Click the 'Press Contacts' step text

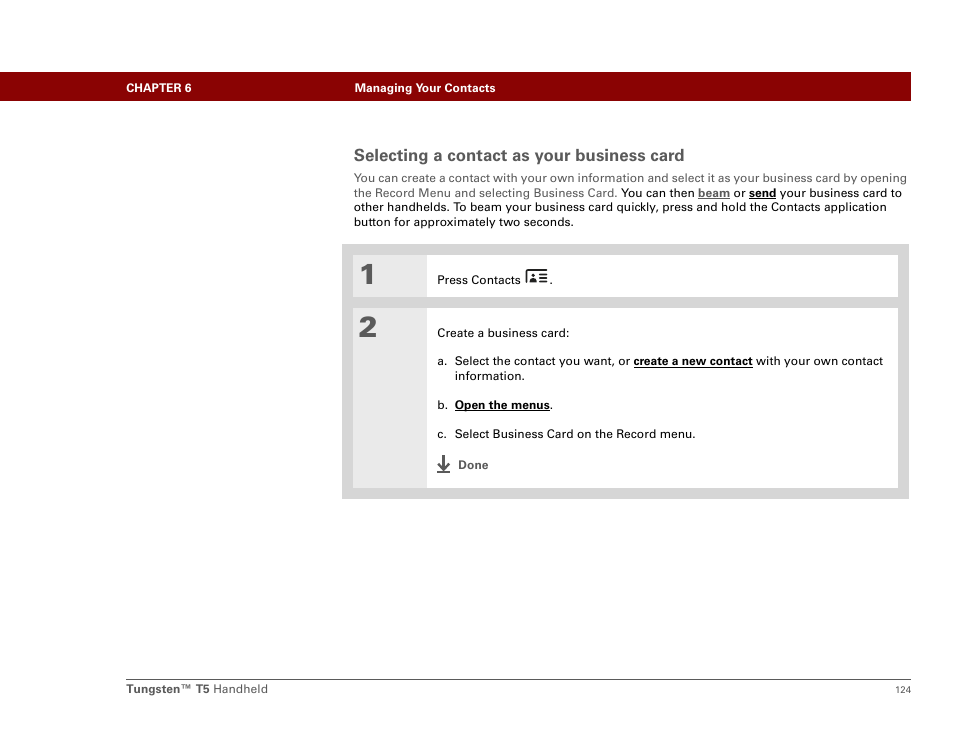[x=478, y=280]
